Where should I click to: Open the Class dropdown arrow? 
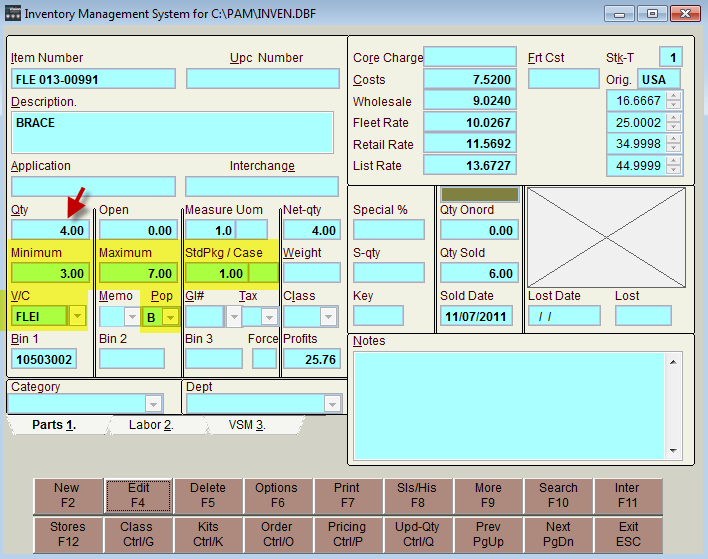pyautogui.click(x=328, y=317)
